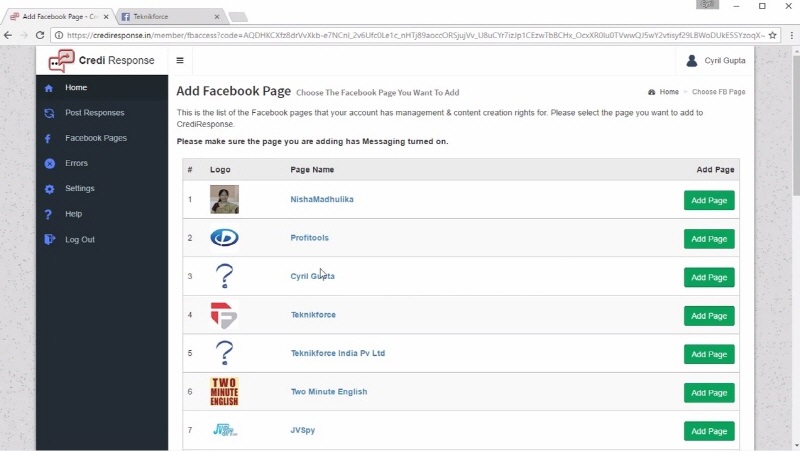
Task: Click the 'Logo' column header
Action: point(220,170)
